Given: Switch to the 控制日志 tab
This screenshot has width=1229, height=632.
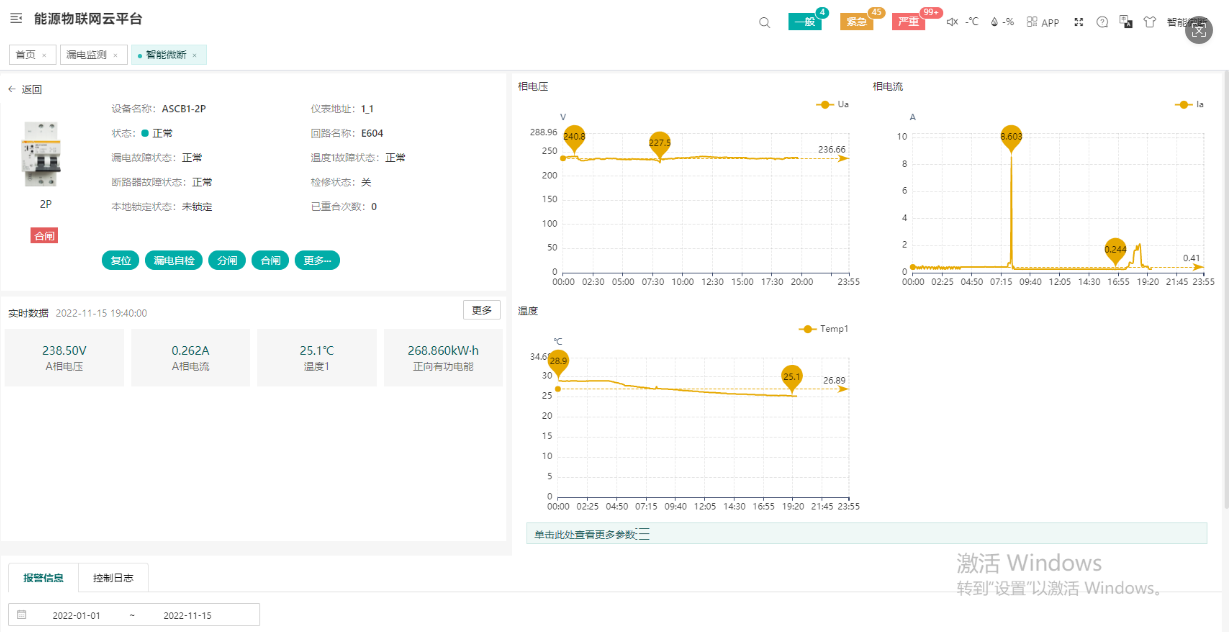Looking at the screenshot, I should 113,578.
